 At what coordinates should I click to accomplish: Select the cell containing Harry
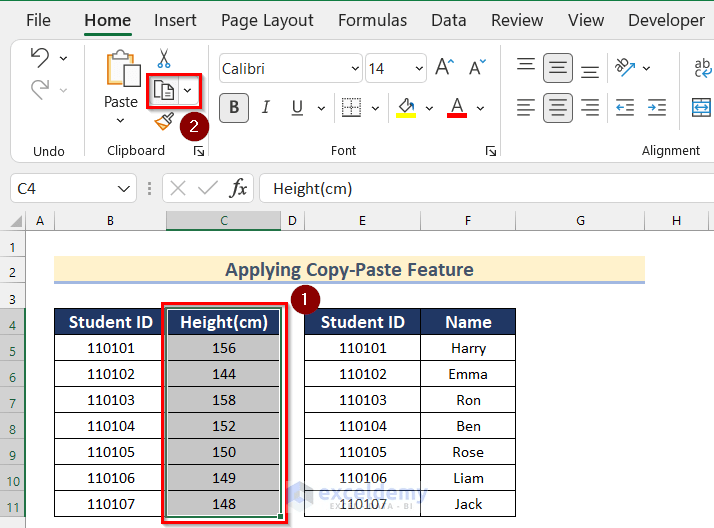click(x=468, y=348)
